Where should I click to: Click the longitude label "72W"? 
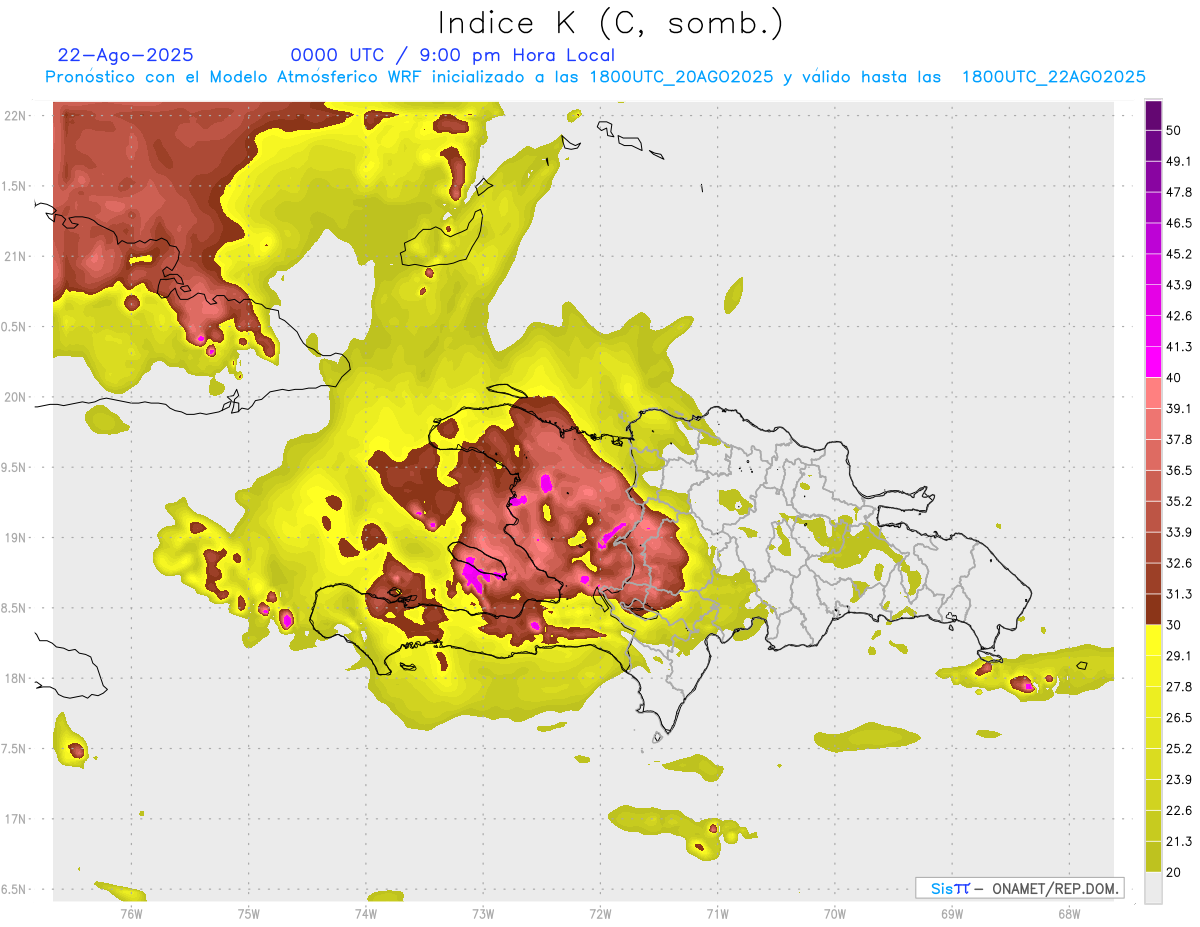click(600, 913)
